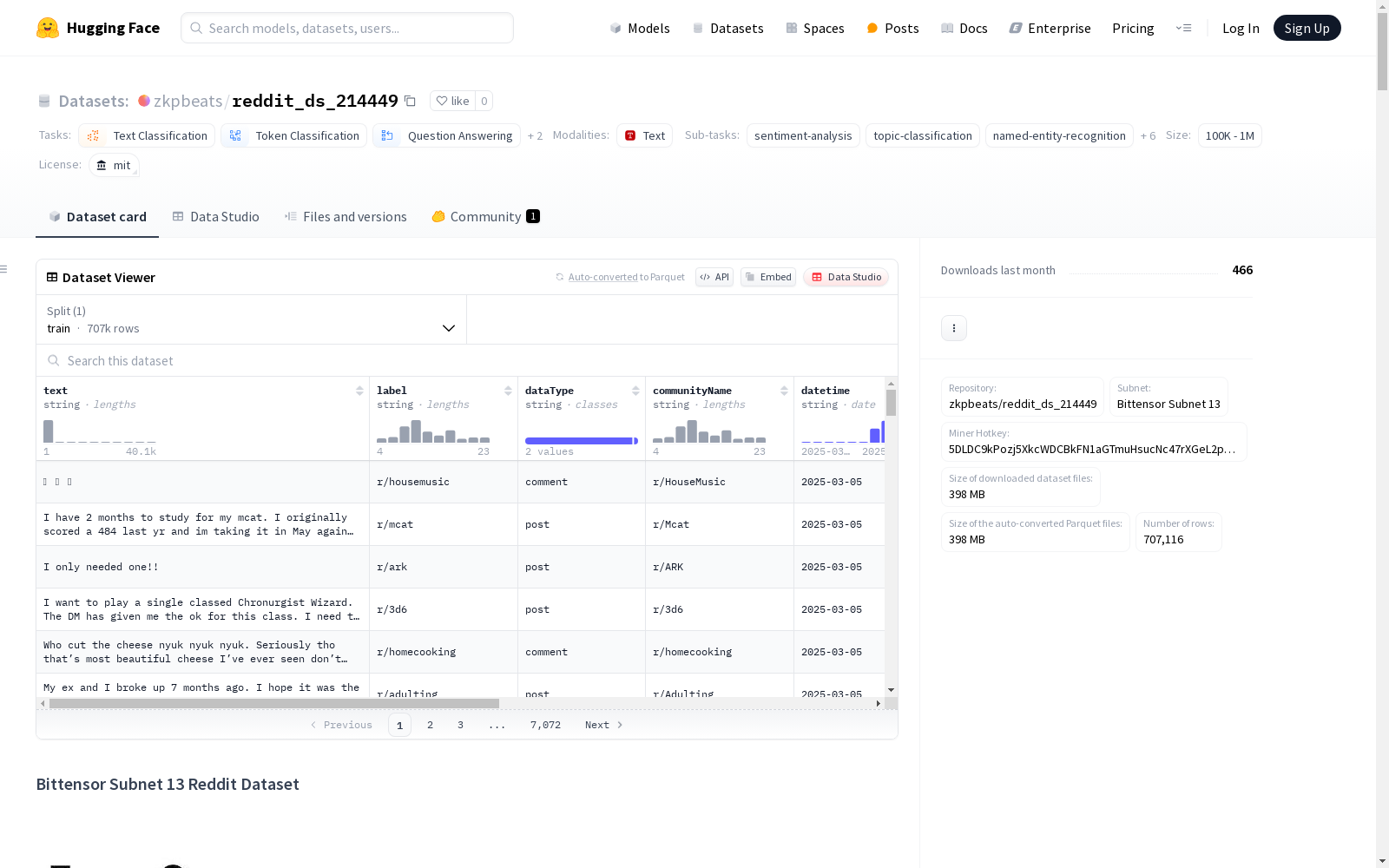Sort the dataType column

[635, 391]
